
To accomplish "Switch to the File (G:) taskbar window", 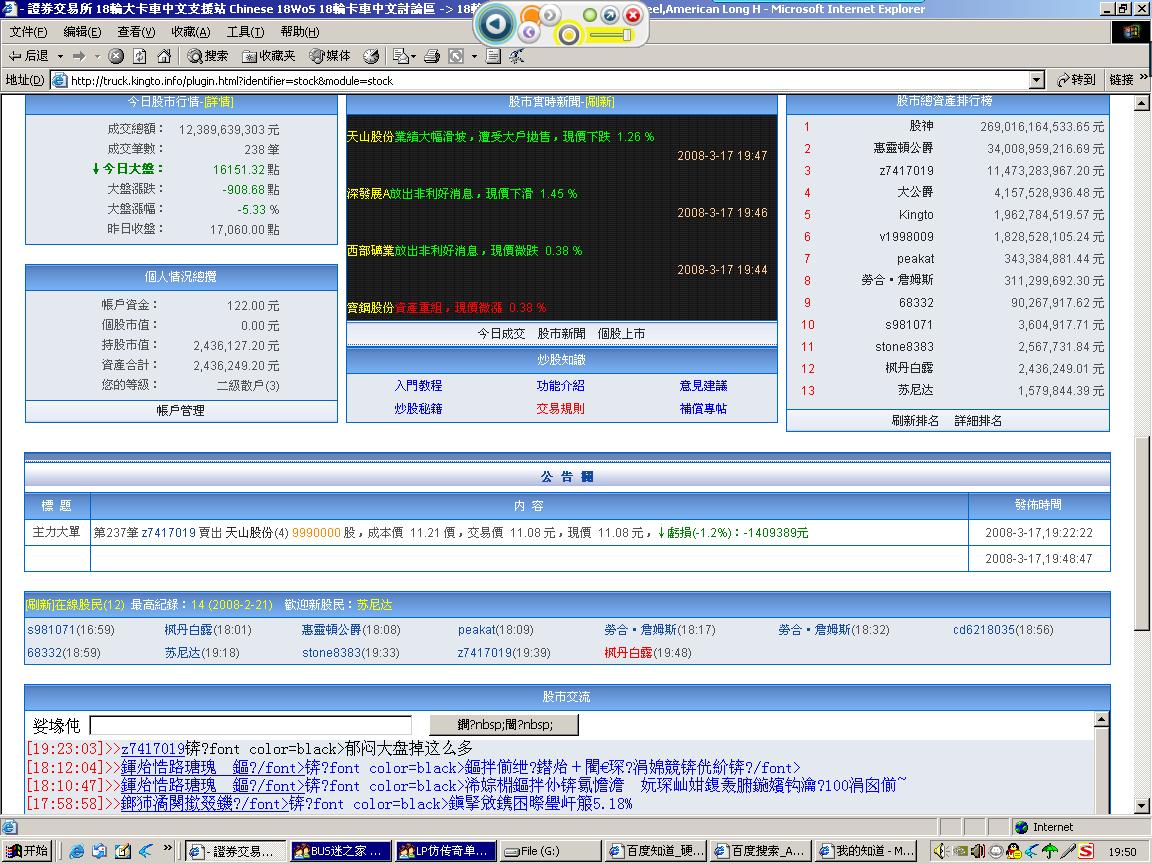I will tap(550, 851).
